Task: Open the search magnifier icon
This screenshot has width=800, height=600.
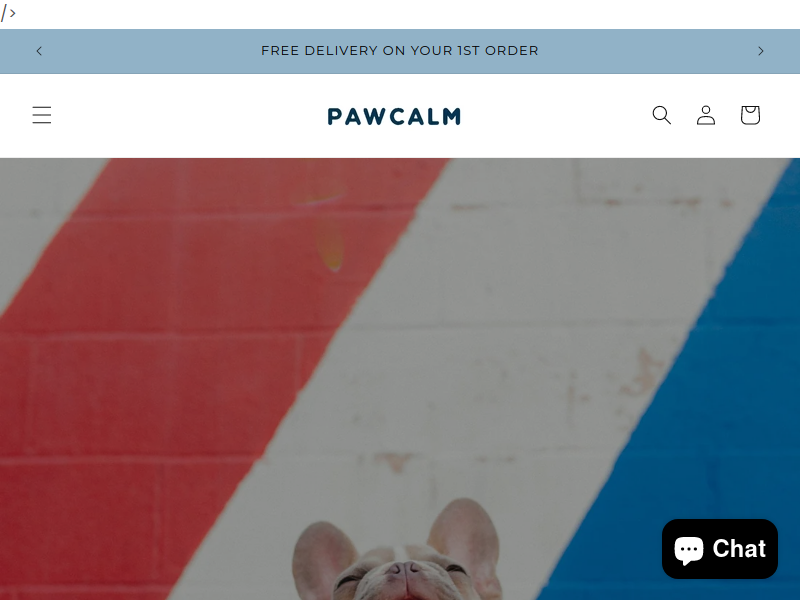Action: [662, 115]
